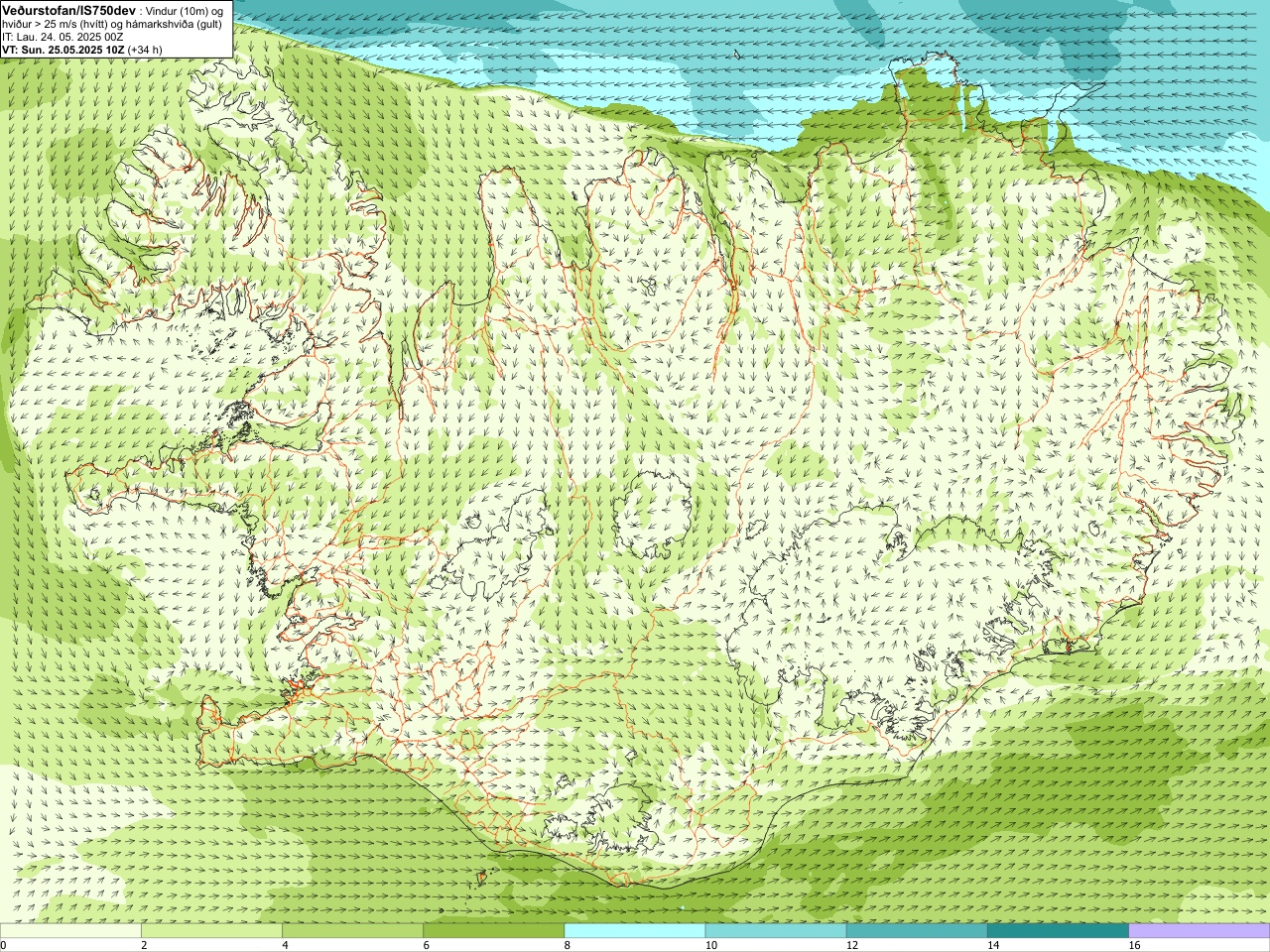Click the '6' scale label
1270x952 pixels.
(427, 945)
